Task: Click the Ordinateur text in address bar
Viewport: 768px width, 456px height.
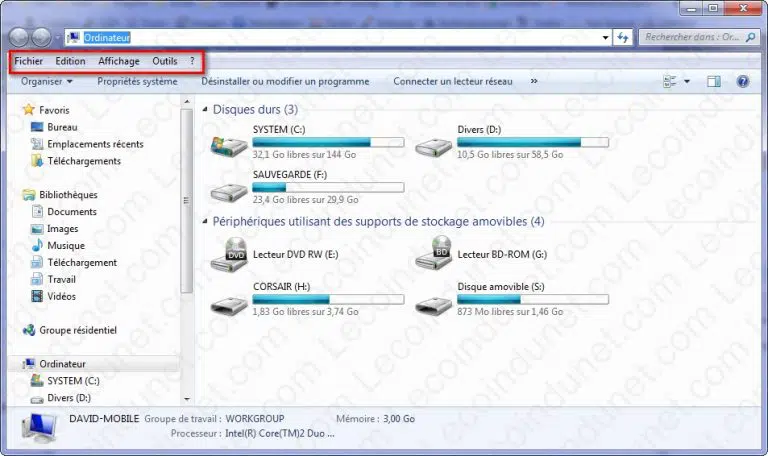Action: coord(107,38)
